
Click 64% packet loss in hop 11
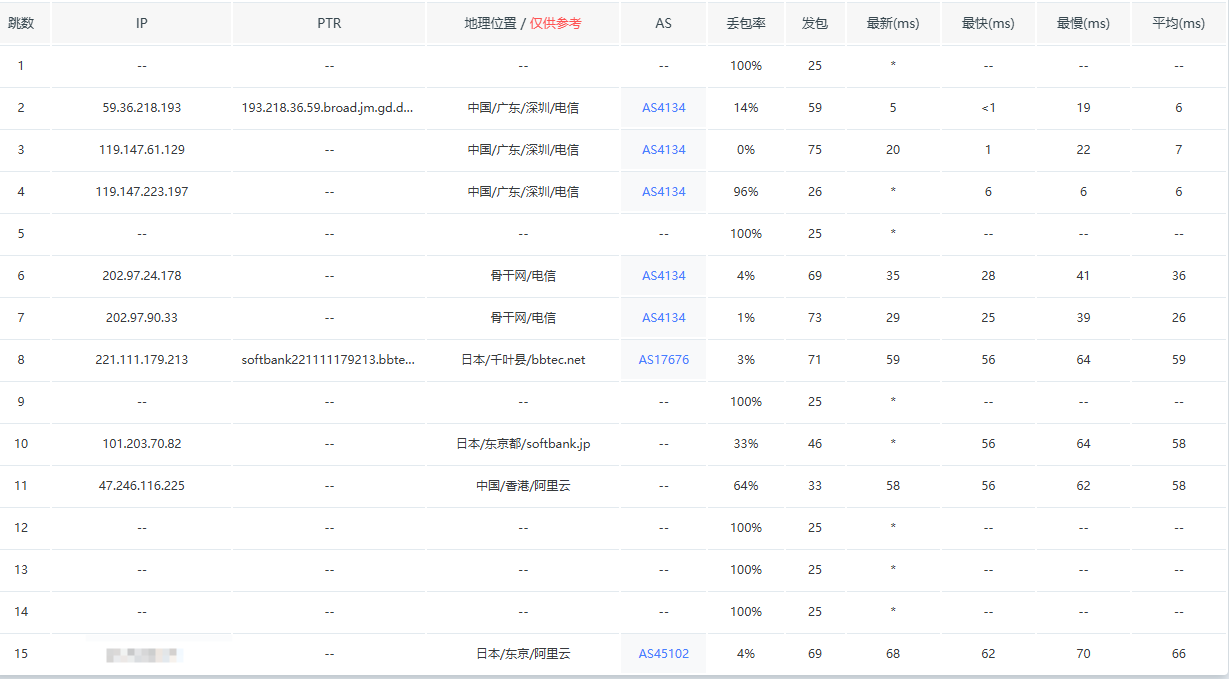pyautogui.click(x=746, y=486)
